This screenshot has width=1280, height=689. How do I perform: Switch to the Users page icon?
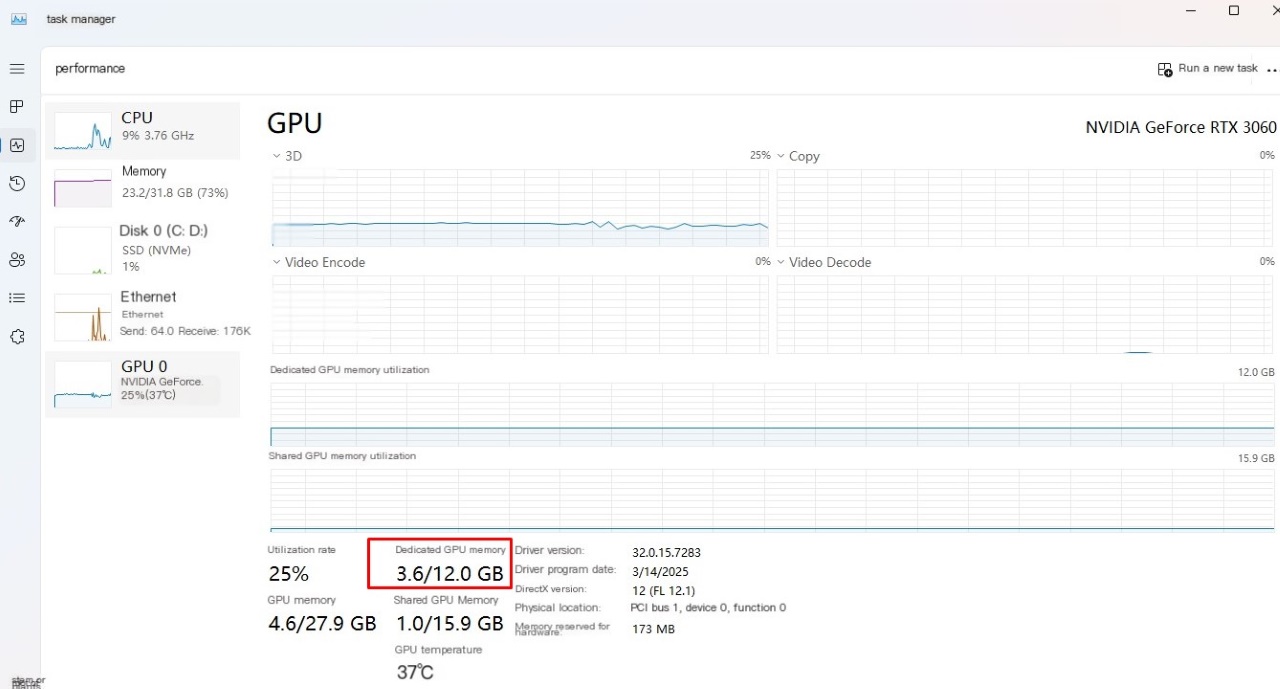click(x=17, y=260)
